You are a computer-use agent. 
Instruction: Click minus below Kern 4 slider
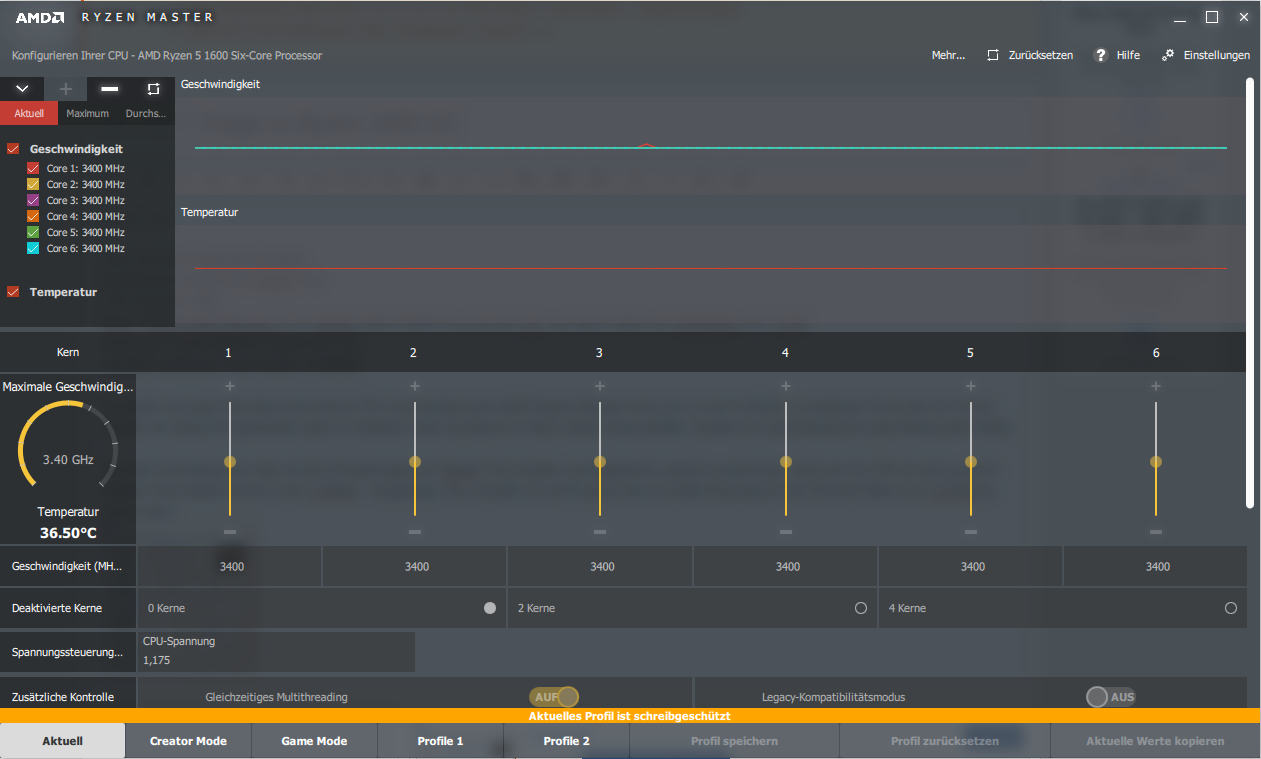point(786,532)
